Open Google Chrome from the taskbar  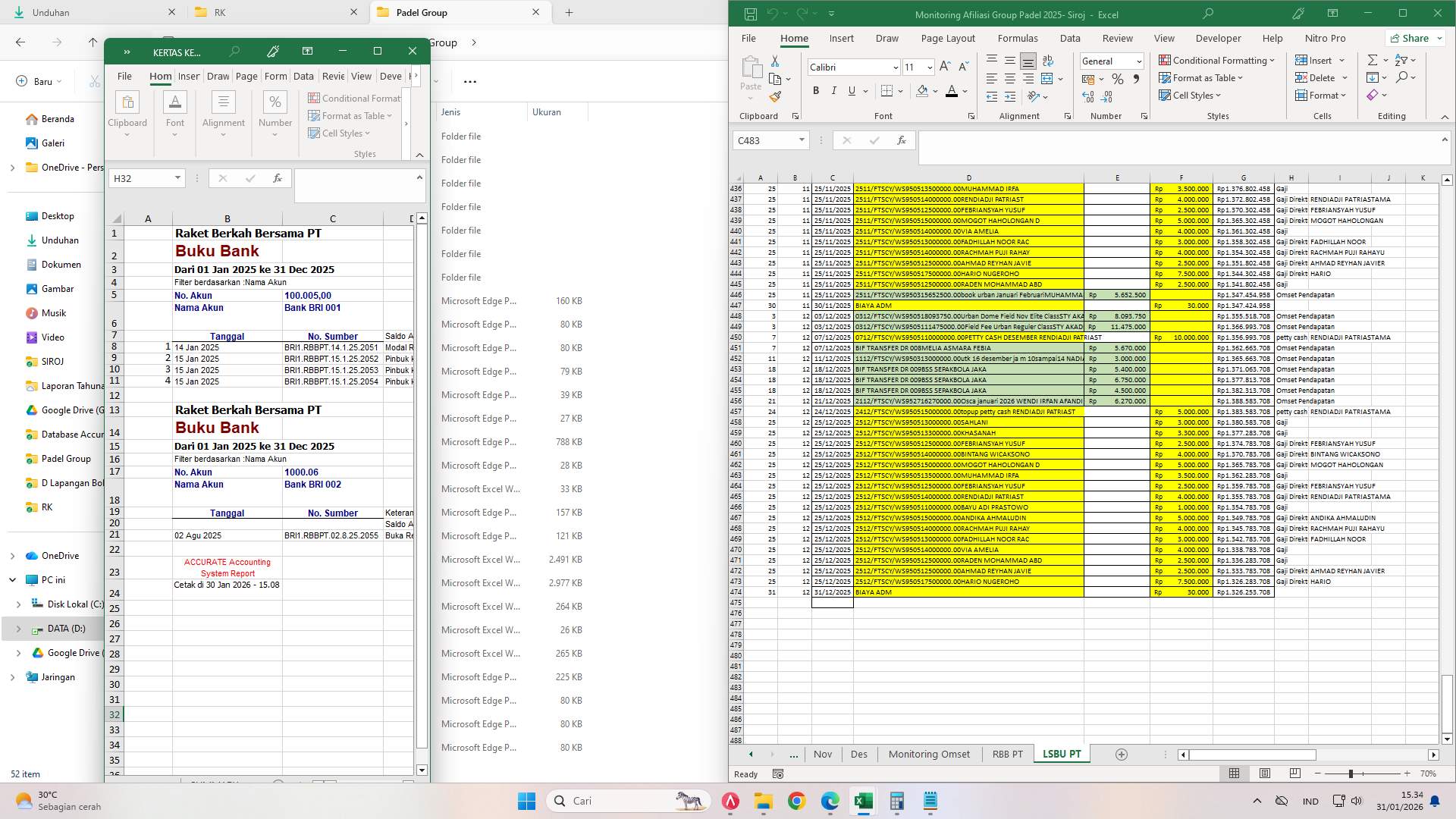(796, 801)
